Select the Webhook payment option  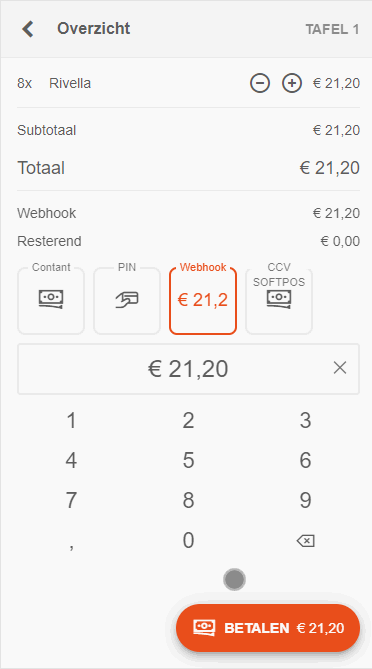coord(203,300)
